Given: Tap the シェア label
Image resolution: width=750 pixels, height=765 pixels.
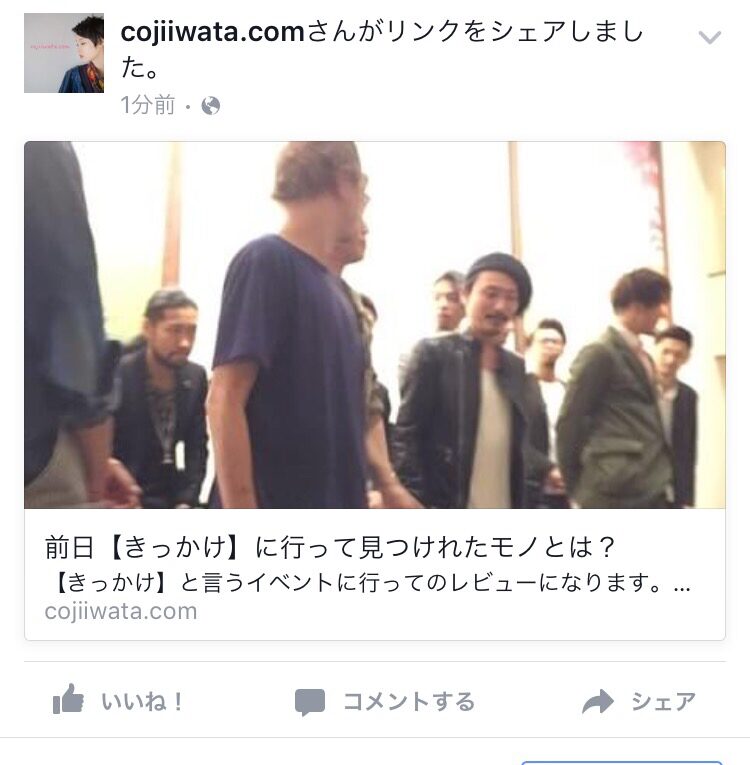Looking at the screenshot, I should pos(663,702).
